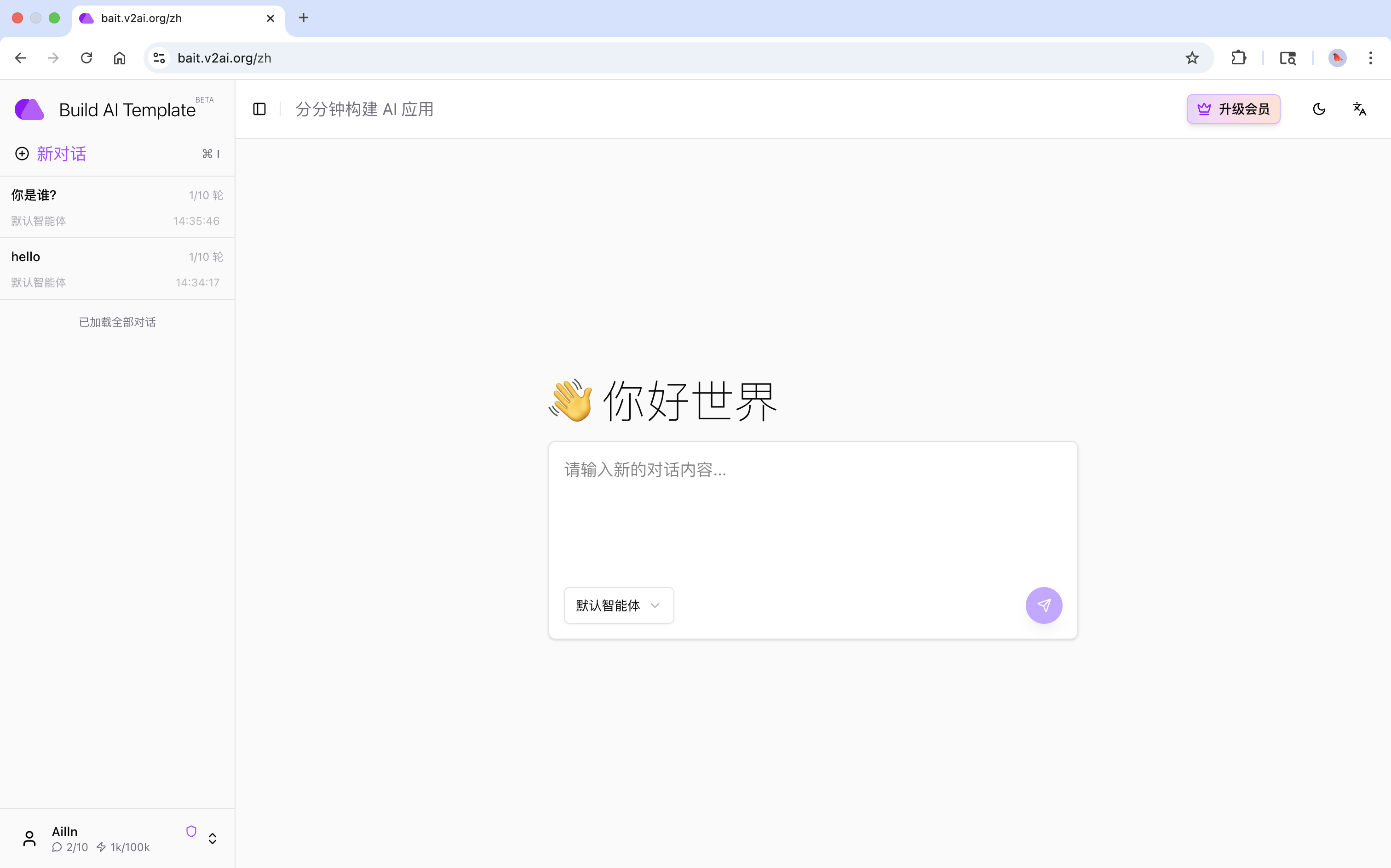Viewport: 1391px width, 868px height.
Task: Expand the Ailn account menu chevron
Action: tap(213, 839)
